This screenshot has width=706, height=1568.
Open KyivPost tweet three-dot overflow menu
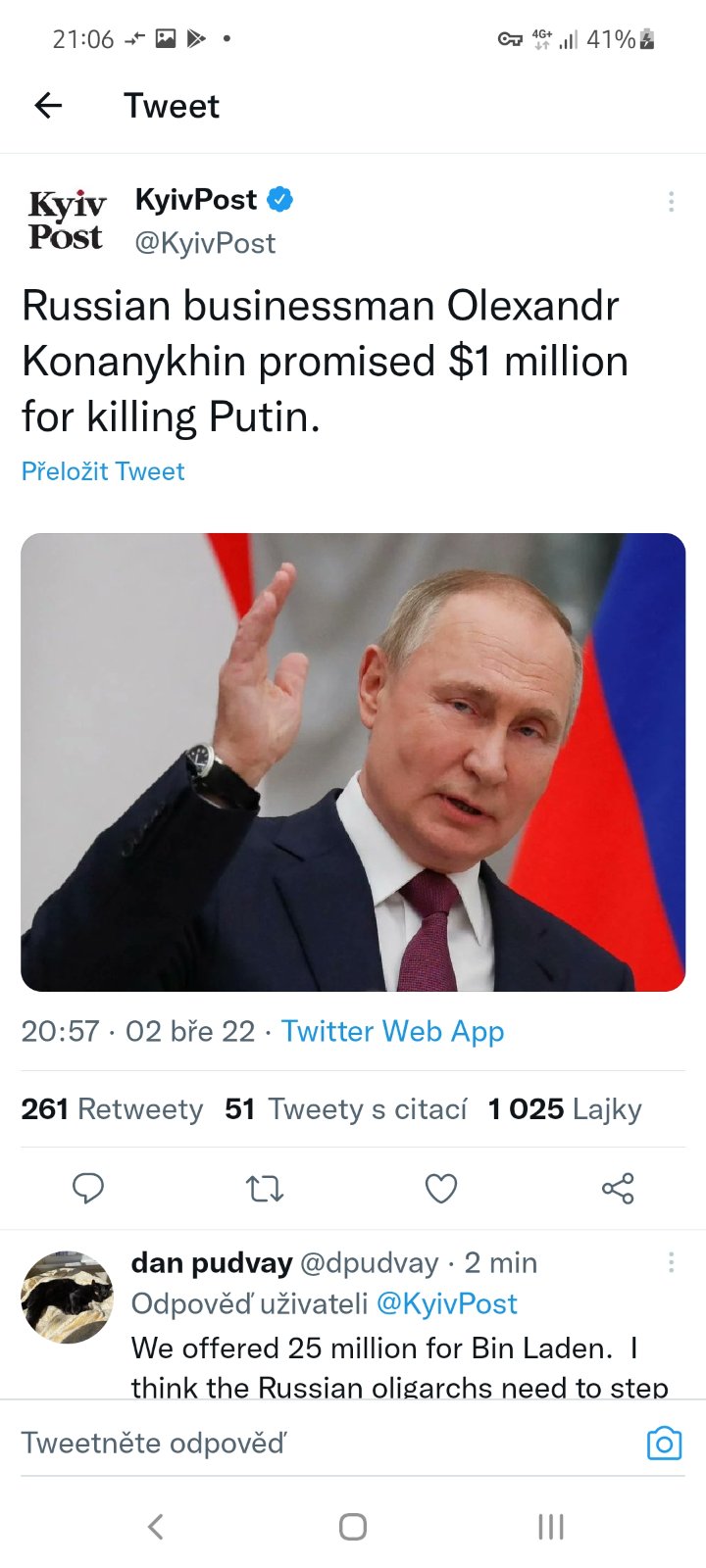tap(671, 202)
